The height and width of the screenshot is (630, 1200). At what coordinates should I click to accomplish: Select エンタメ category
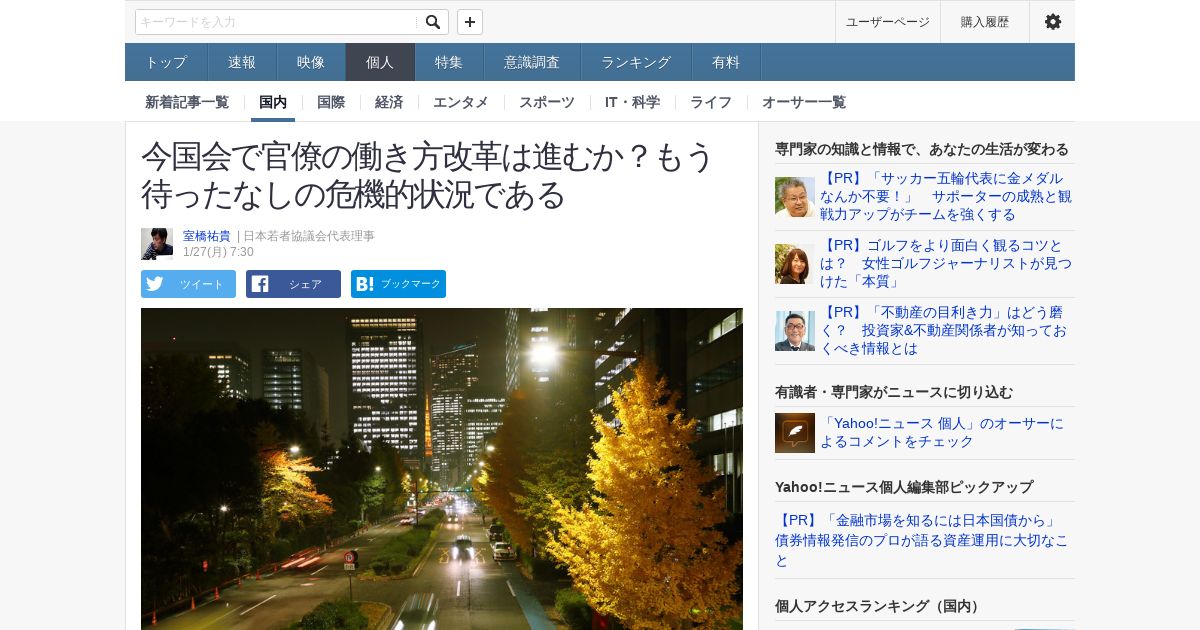coord(461,102)
